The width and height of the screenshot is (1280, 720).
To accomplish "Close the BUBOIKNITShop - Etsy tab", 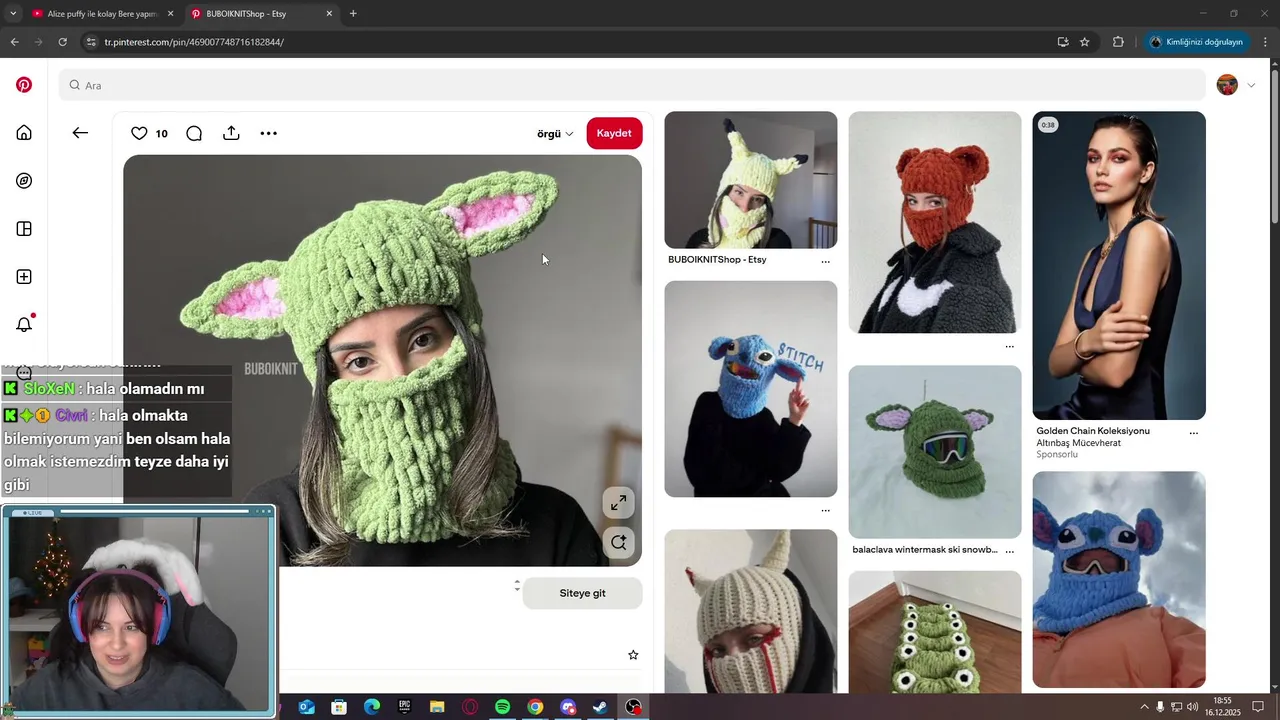I will click(329, 13).
